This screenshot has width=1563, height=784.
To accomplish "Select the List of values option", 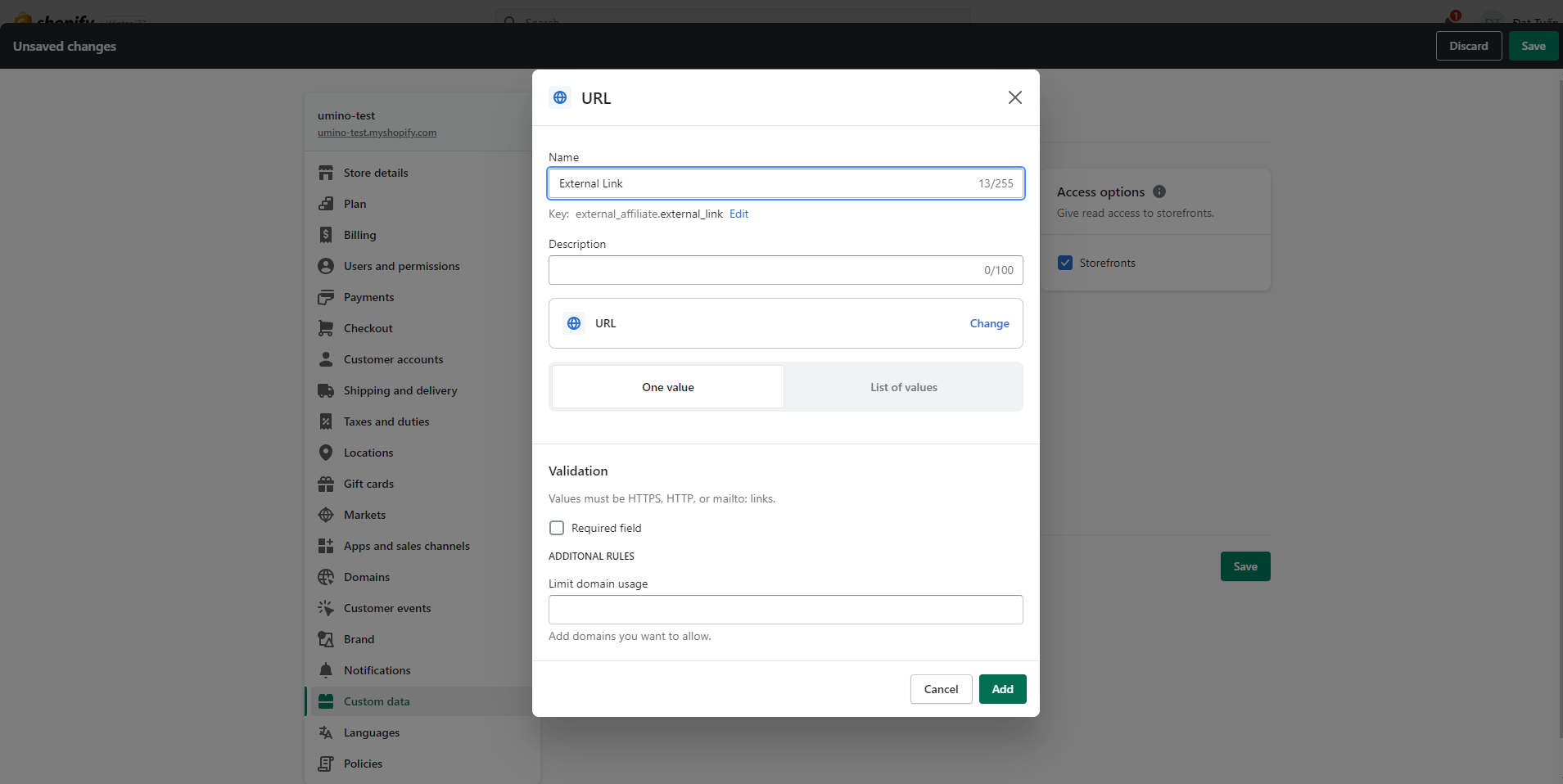I will (903, 387).
